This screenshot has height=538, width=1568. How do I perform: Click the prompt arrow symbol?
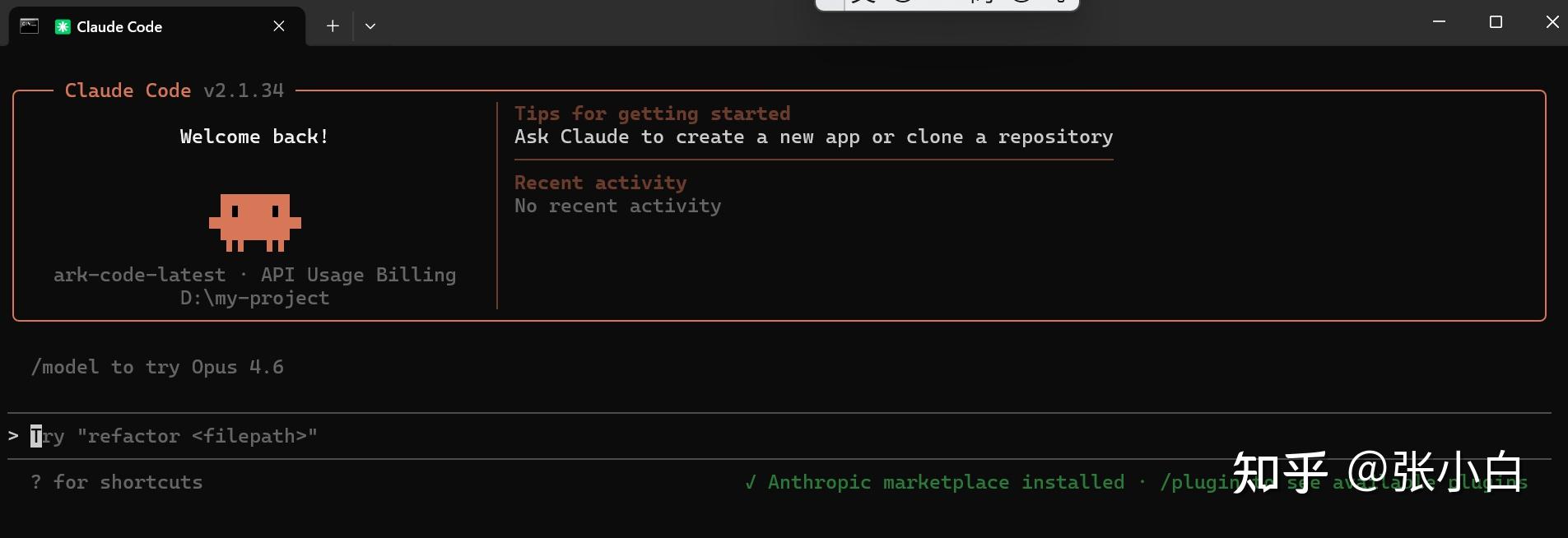13,435
